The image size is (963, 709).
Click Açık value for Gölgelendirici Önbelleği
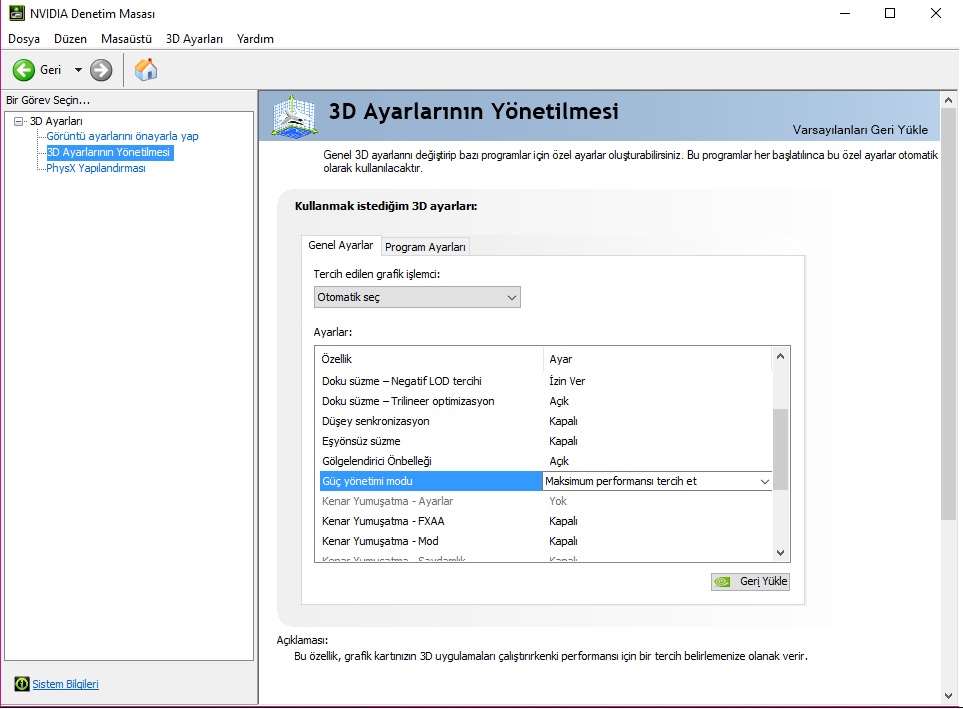click(559, 461)
